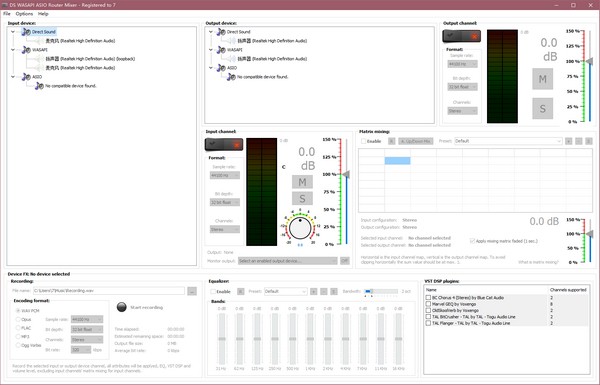Viewport: 600px width, 385px height.
Task: Open the Options menu
Action: click(24, 14)
